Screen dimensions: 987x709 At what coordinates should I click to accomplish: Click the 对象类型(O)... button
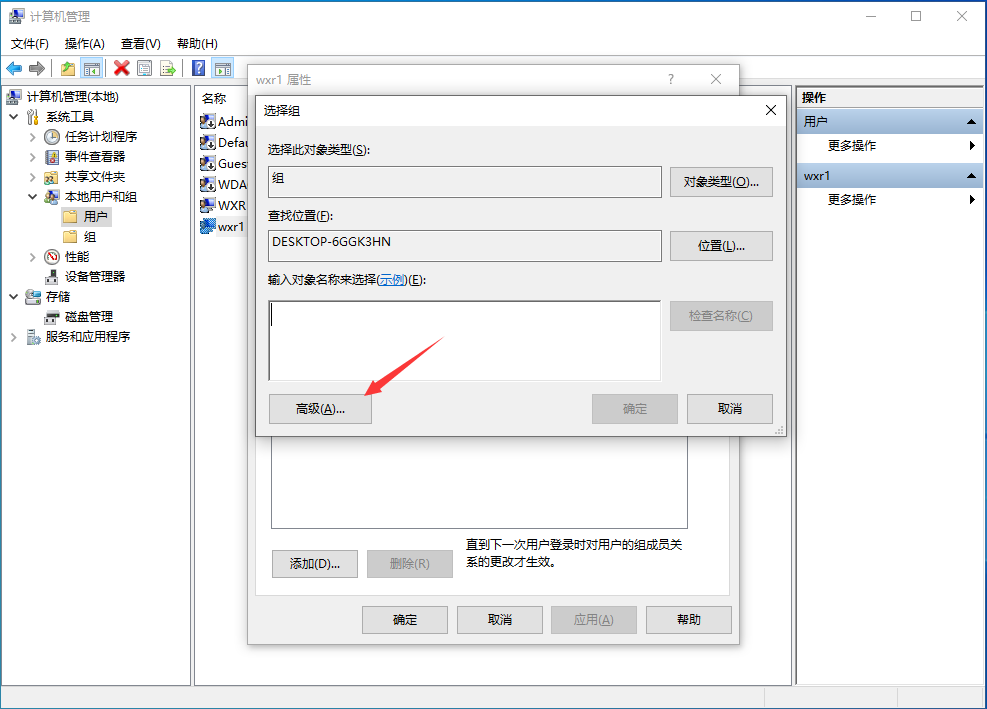[x=721, y=182]
